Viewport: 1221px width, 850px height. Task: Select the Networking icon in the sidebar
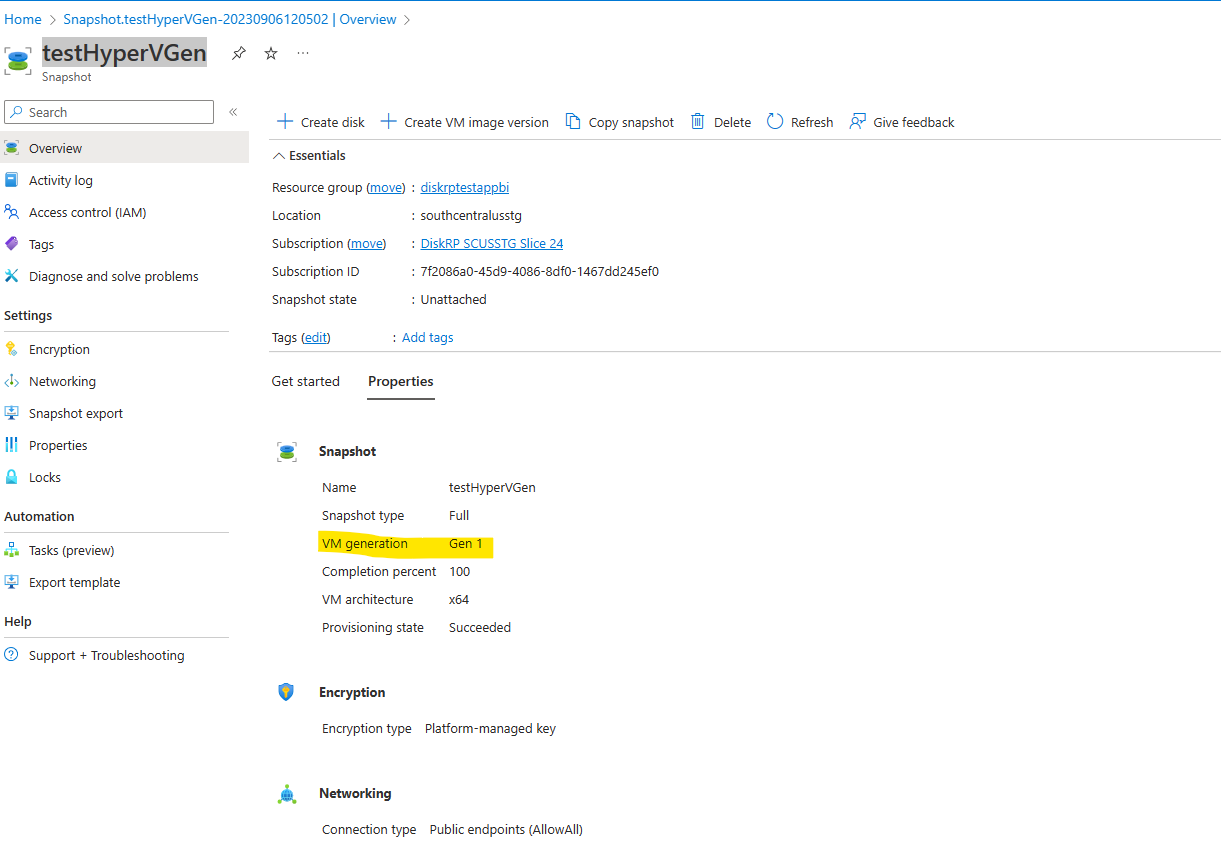pyautogui.click(x=13, y=381)
